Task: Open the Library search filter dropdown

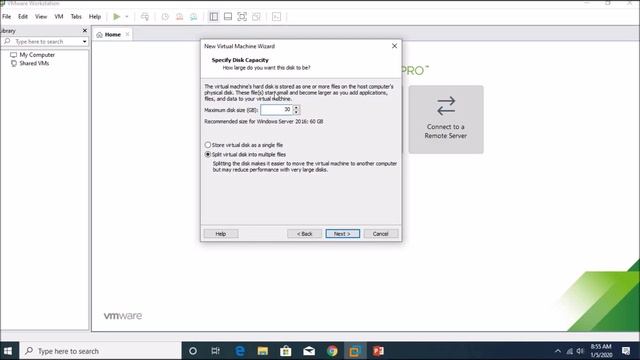Action: 84,42
